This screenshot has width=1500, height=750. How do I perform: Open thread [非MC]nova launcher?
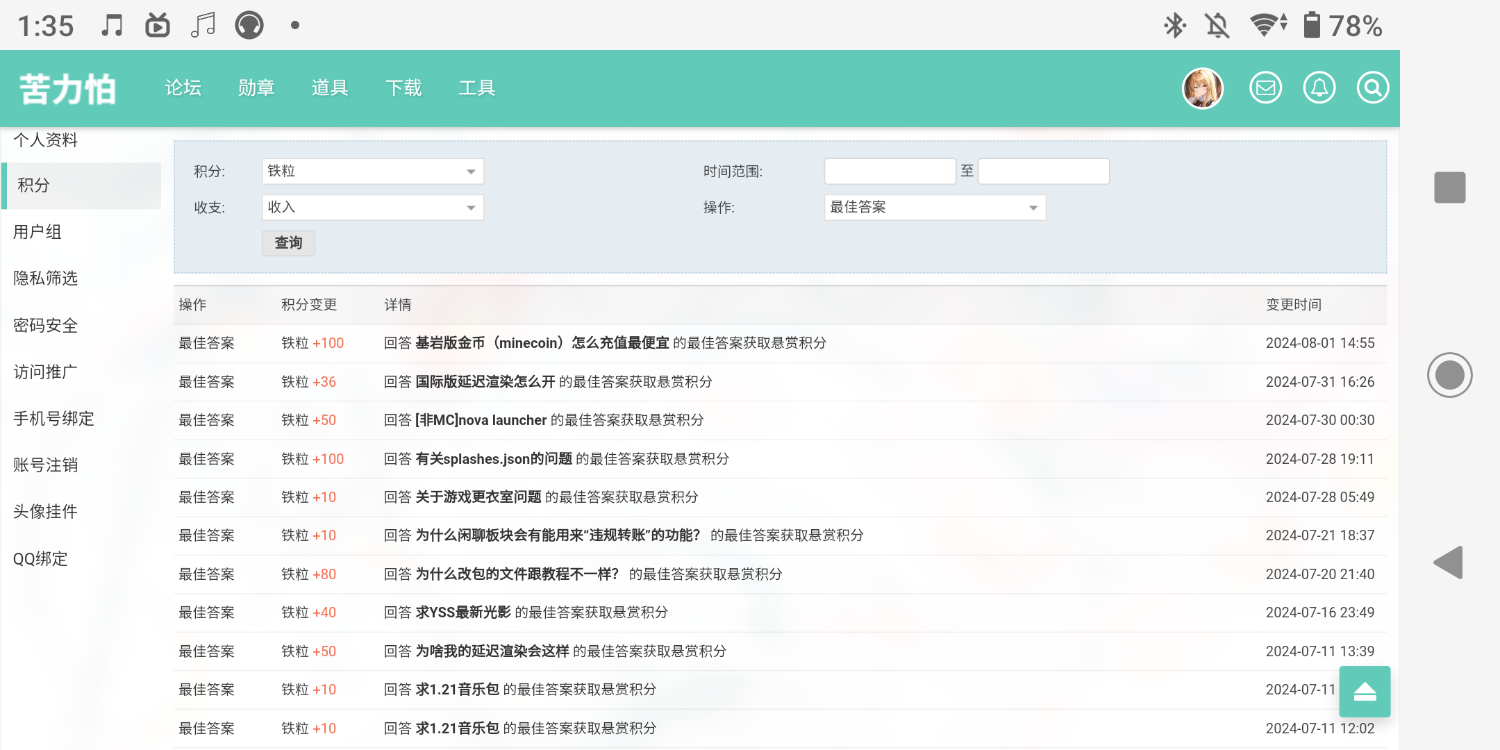[x=481, y=420]
